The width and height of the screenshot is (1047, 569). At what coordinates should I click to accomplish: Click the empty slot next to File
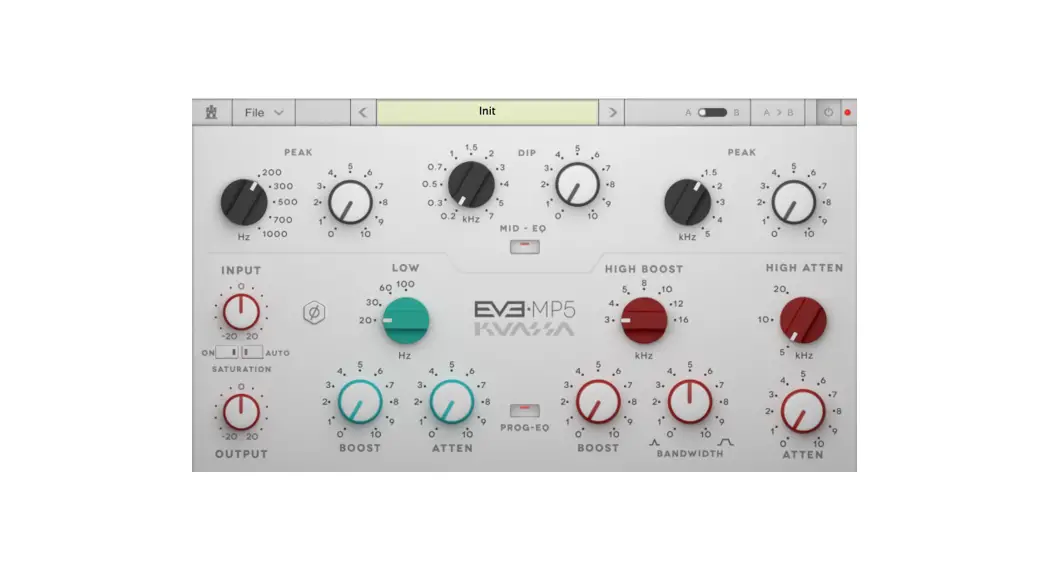[323, 112]
